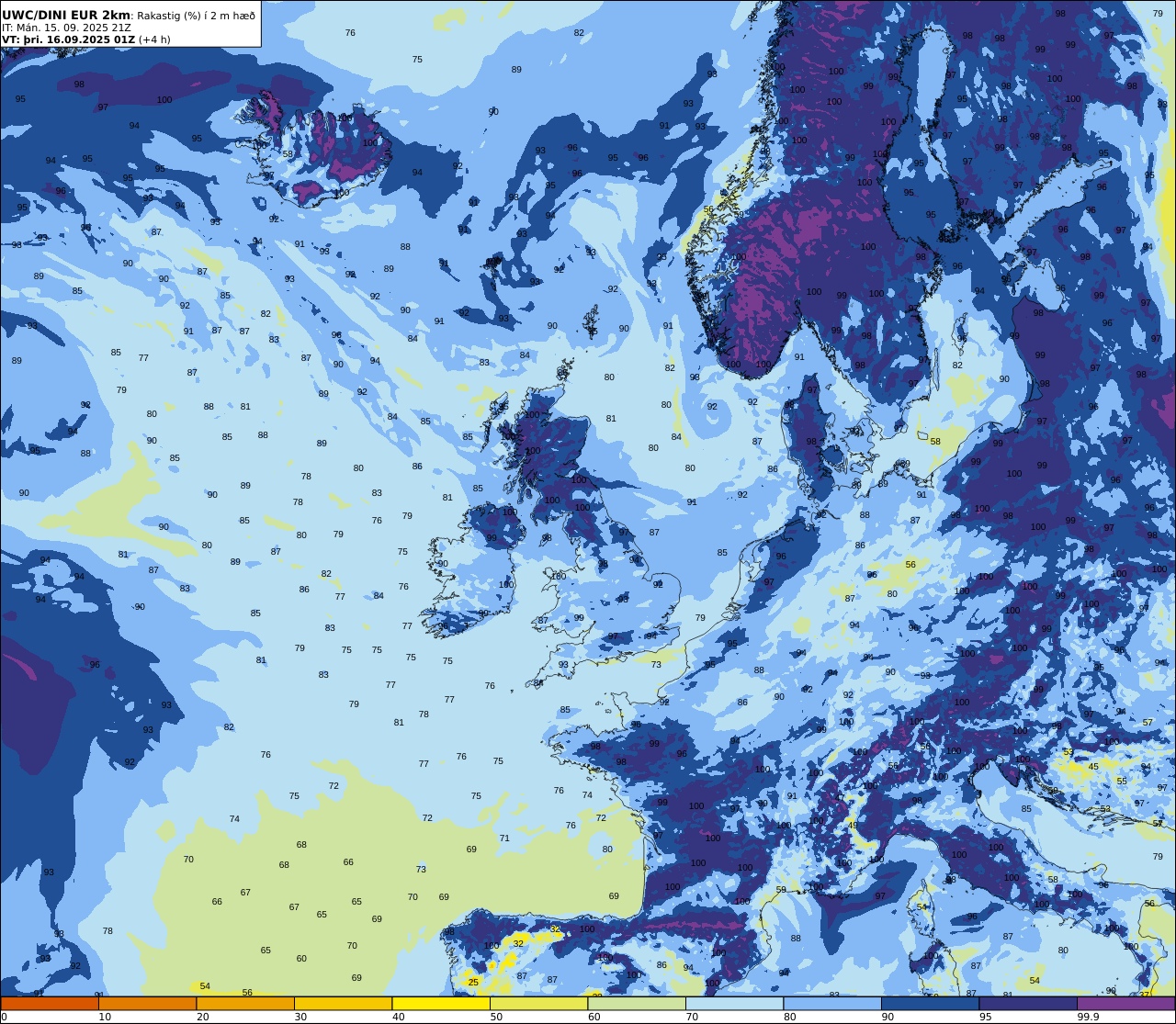The image size is (1176, 1024).
Task: Click the '45' humidity value in the Balkans
Action: pos(1093,767)
